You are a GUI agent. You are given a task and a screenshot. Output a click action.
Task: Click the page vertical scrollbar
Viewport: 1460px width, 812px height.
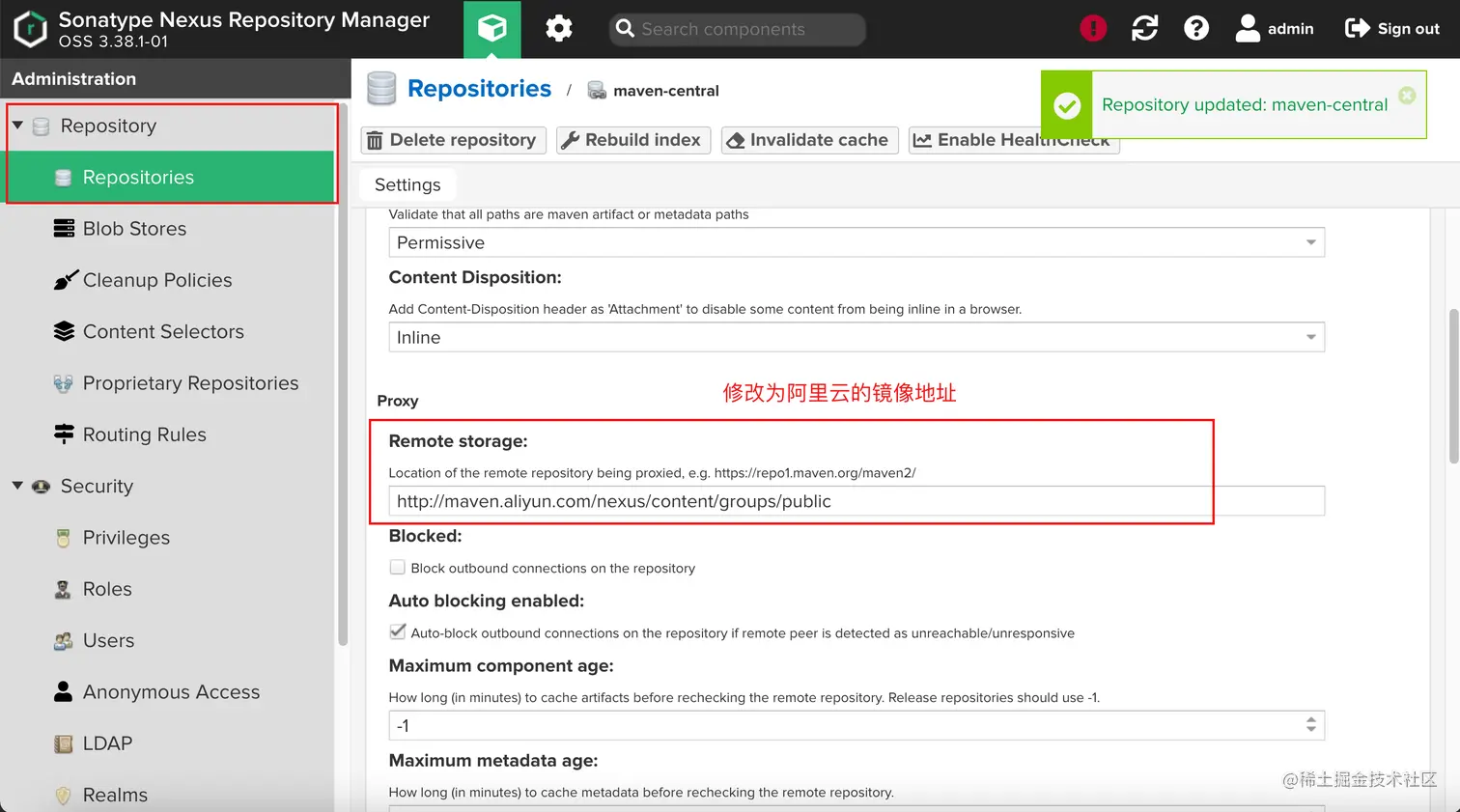pos(1453,386)
